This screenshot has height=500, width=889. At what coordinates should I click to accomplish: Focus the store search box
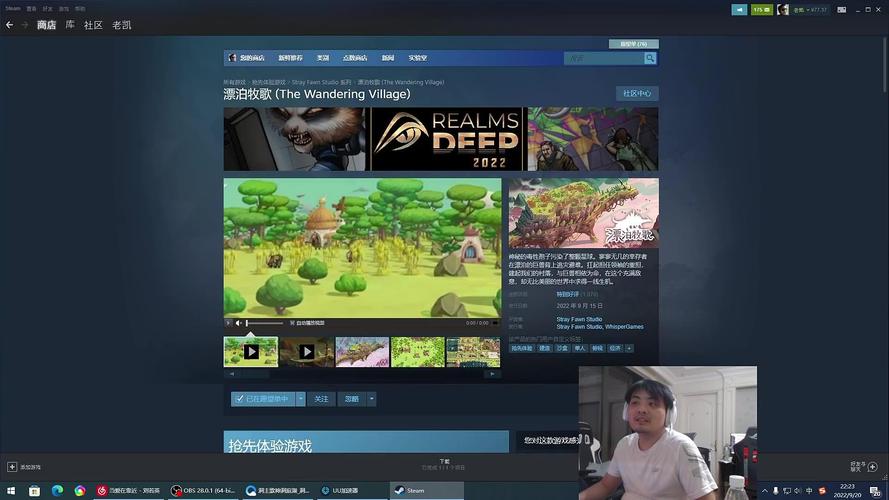pos(604,58)
